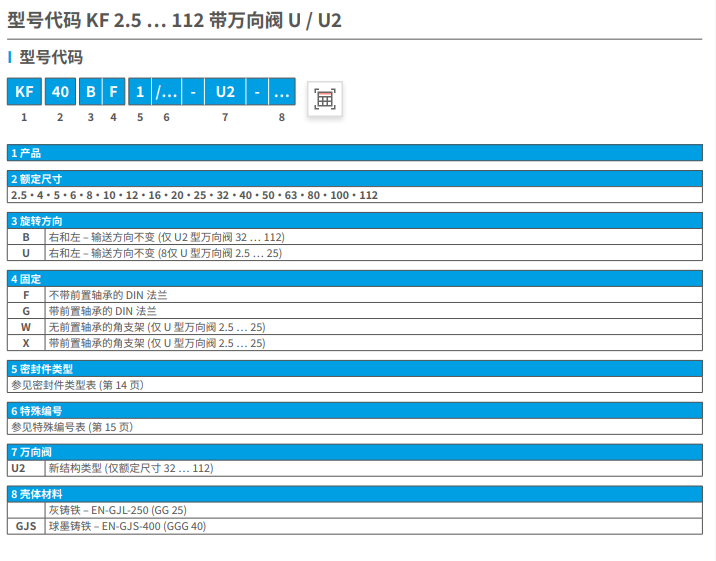Click the blue KF code box
Screen dimensions: 716x561
click(25, 92)
